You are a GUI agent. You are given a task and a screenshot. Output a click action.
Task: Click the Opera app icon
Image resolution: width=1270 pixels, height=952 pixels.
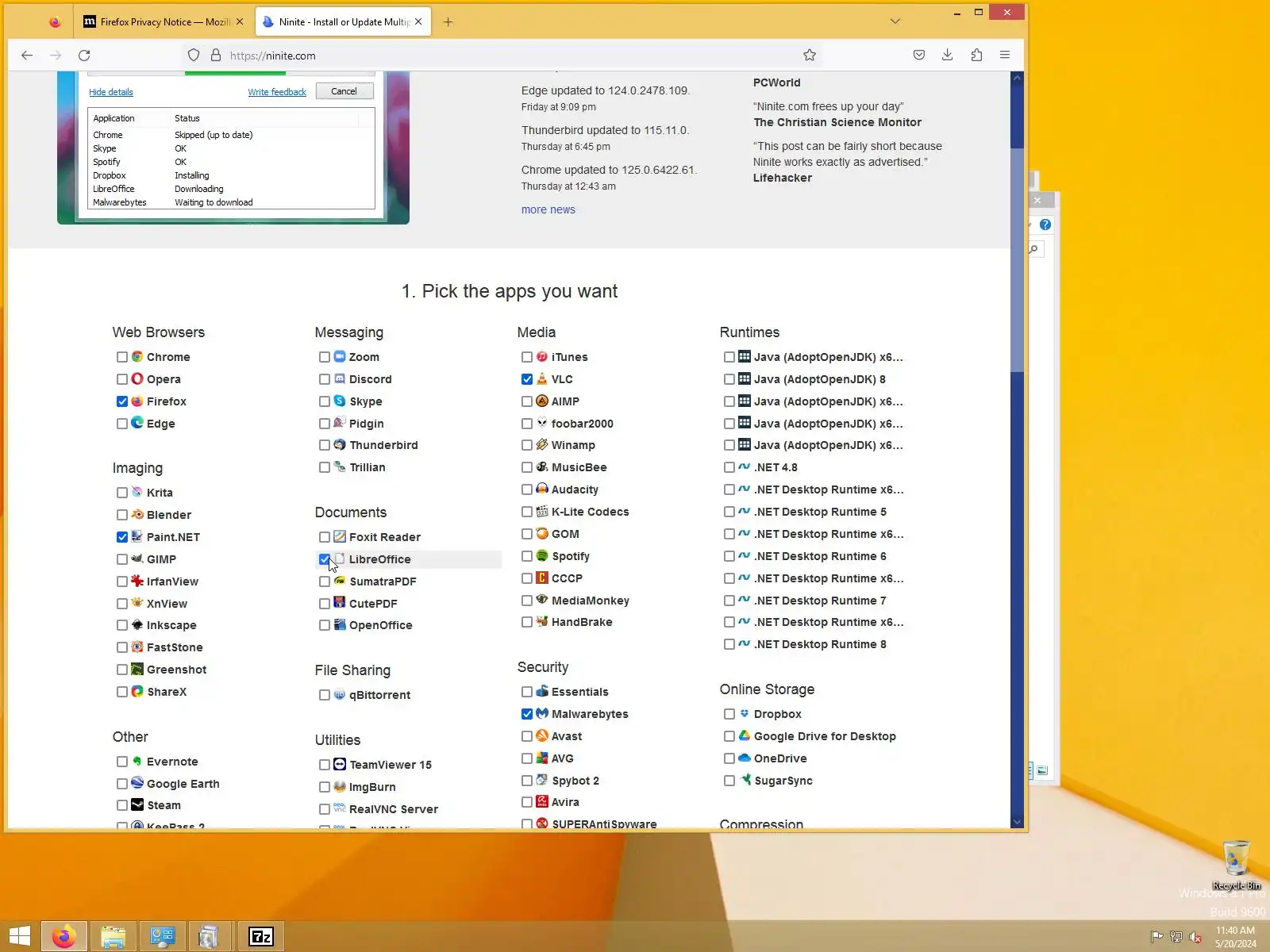[x=137, y=379]
